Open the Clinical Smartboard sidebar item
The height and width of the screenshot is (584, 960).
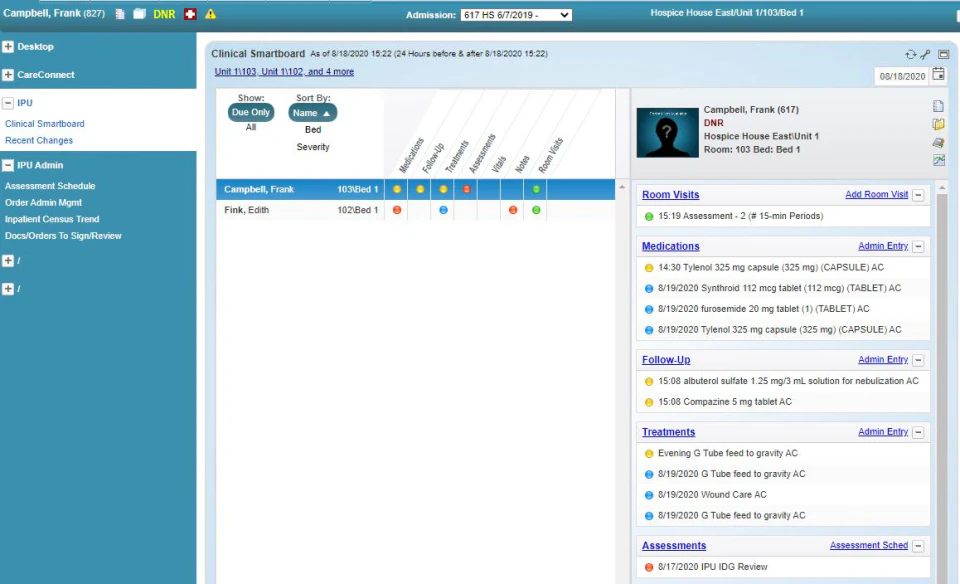coord(45,123)
